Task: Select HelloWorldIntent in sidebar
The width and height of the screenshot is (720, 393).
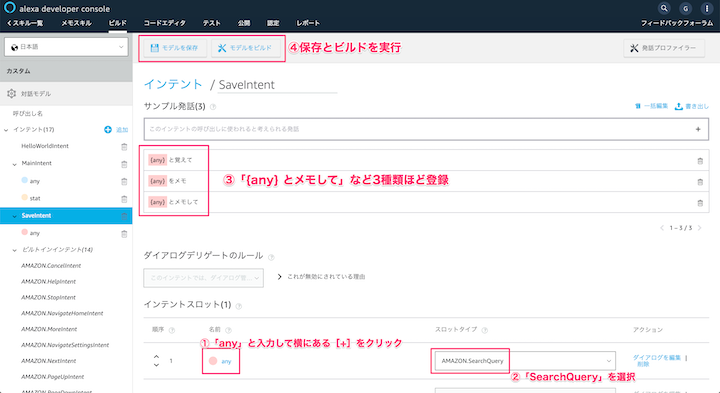Action: tap(45, 146)
